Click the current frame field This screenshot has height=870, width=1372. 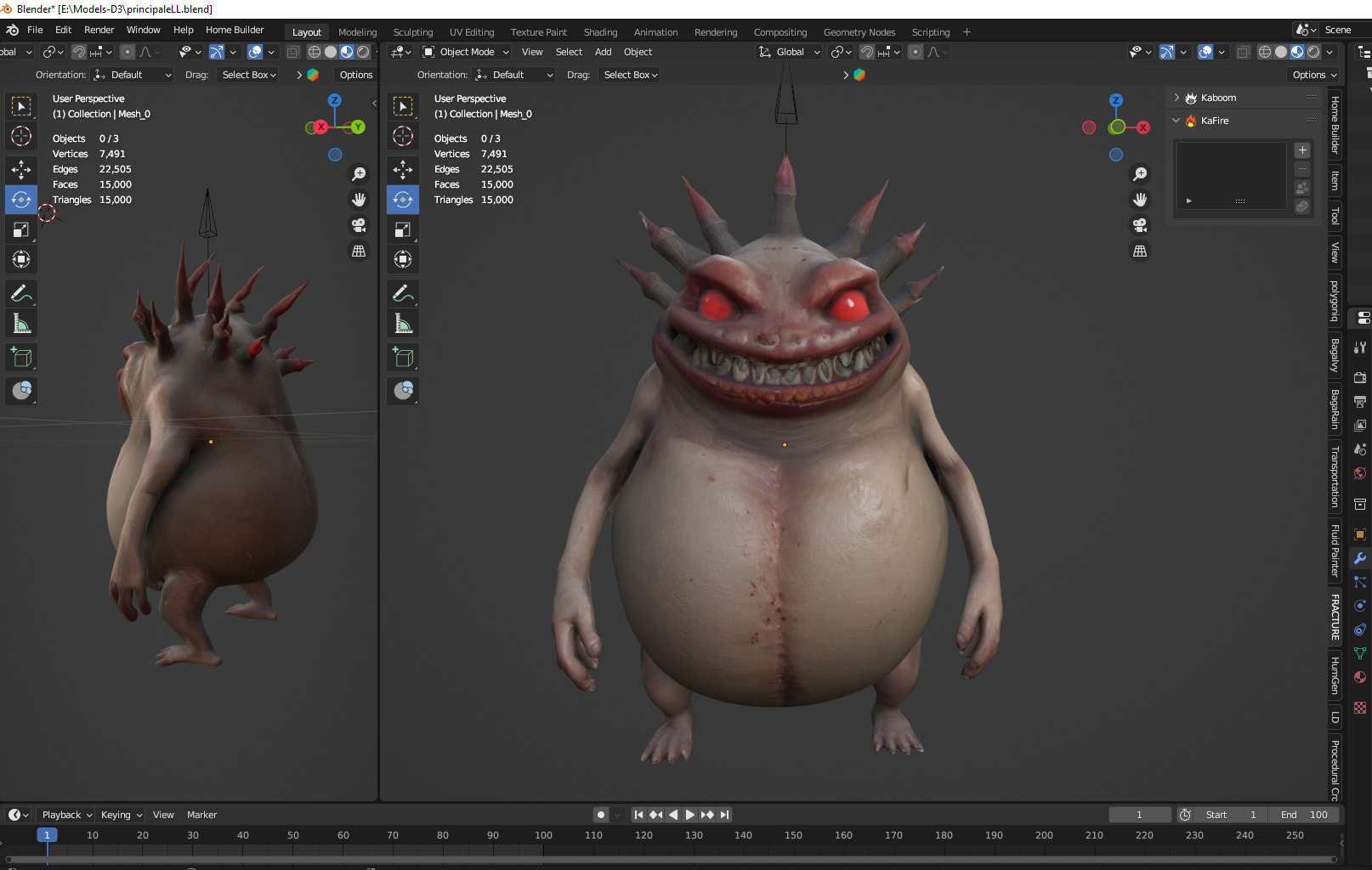coord(1139,815)
